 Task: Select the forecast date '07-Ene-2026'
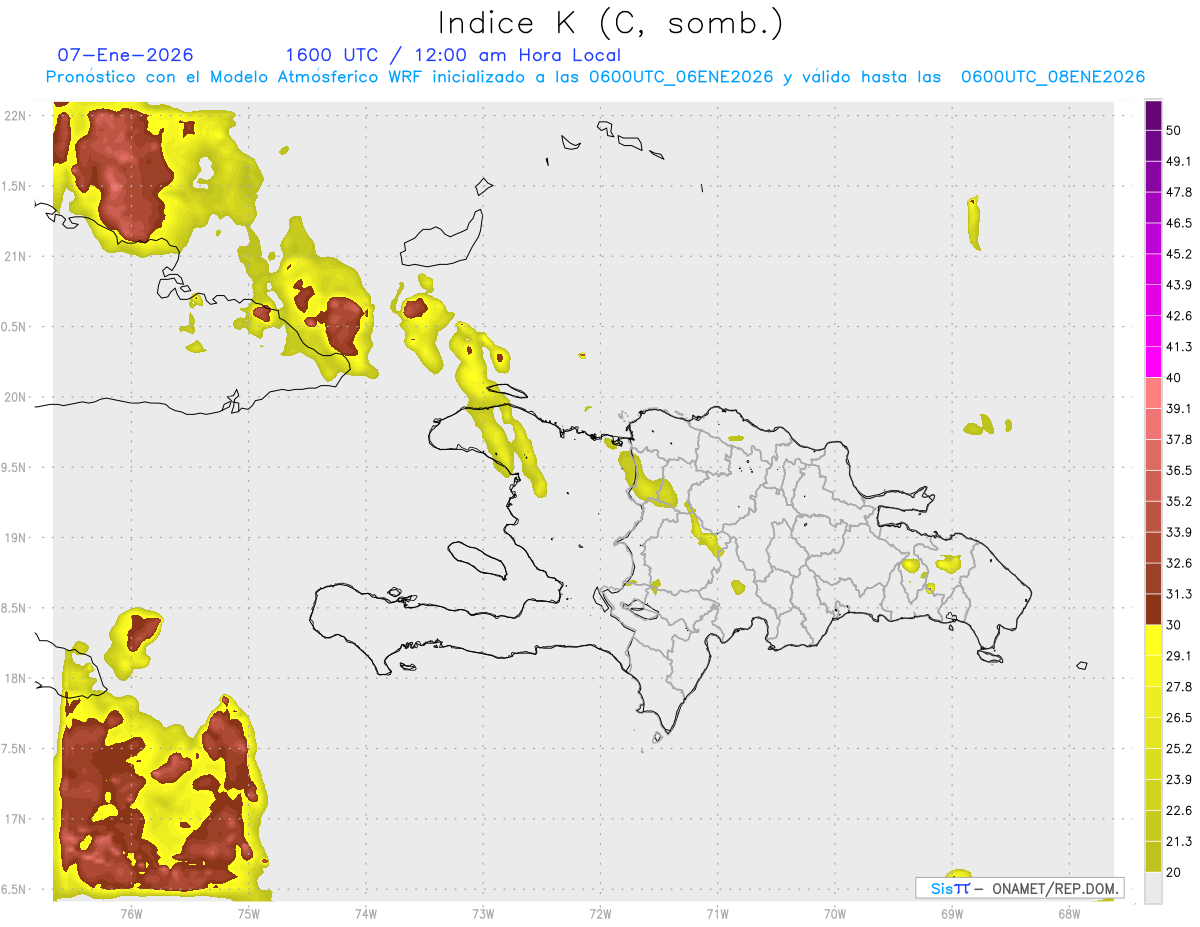(x=126, y=55)
